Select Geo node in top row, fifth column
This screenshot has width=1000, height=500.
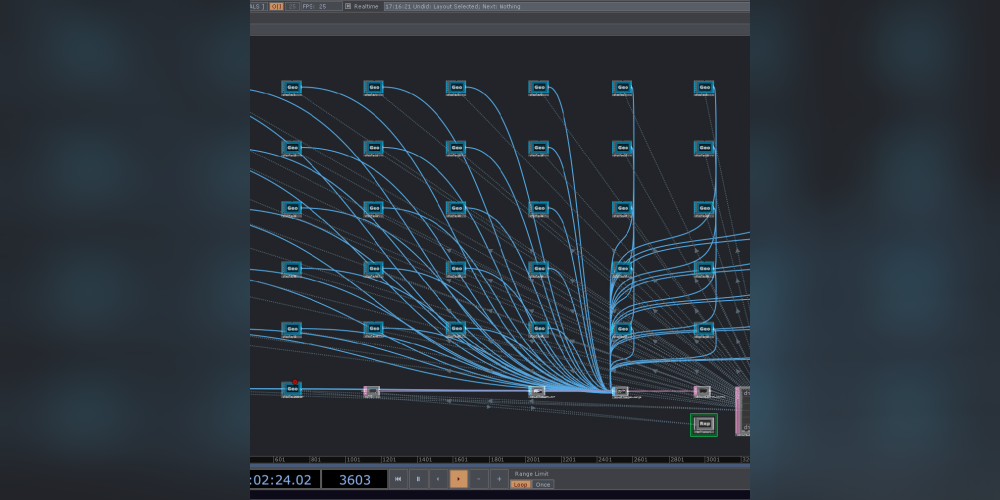coord(622,87)
